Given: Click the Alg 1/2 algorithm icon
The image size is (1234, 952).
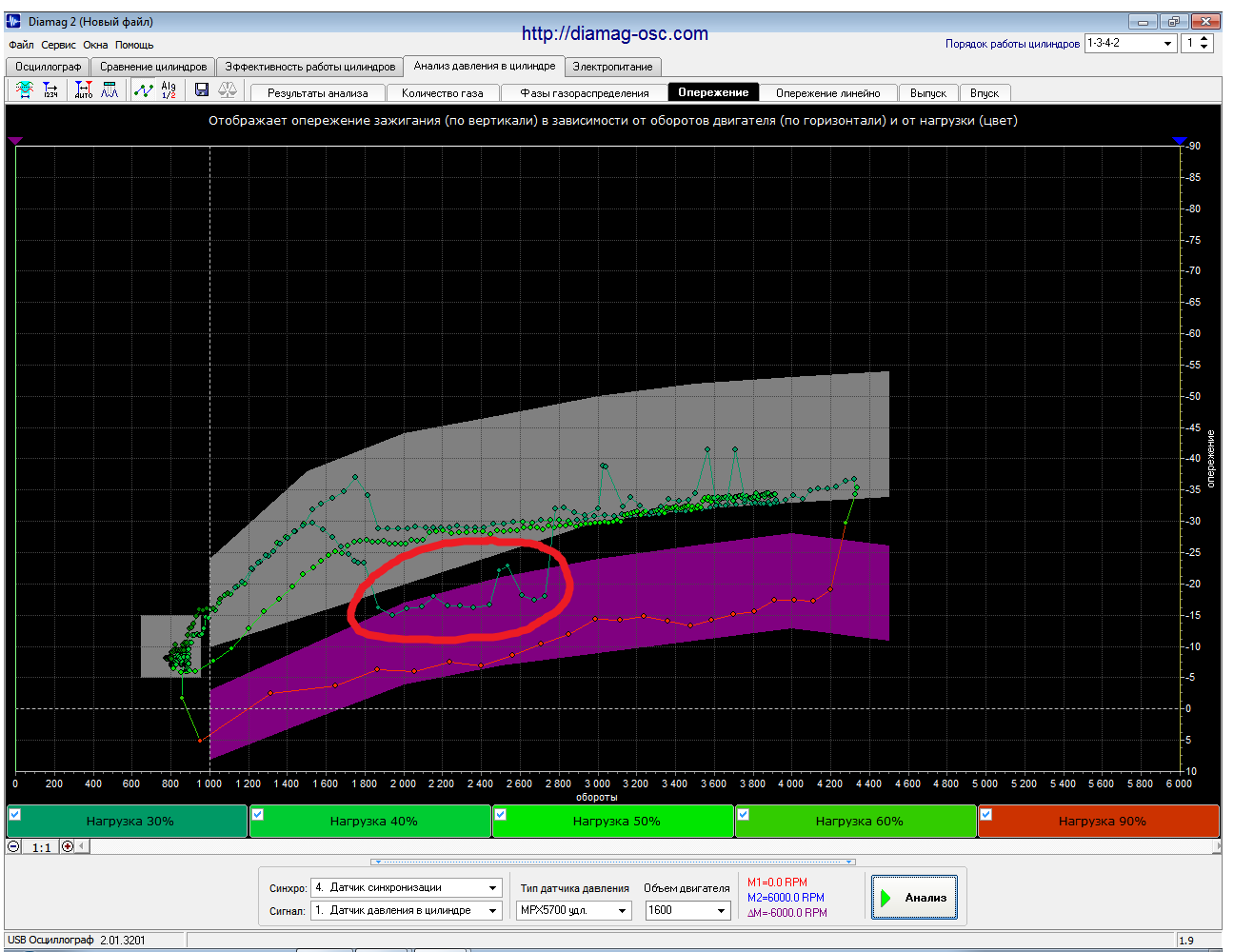Looking at the screenshot, I should pyautogui.click(x=169, y=89).
